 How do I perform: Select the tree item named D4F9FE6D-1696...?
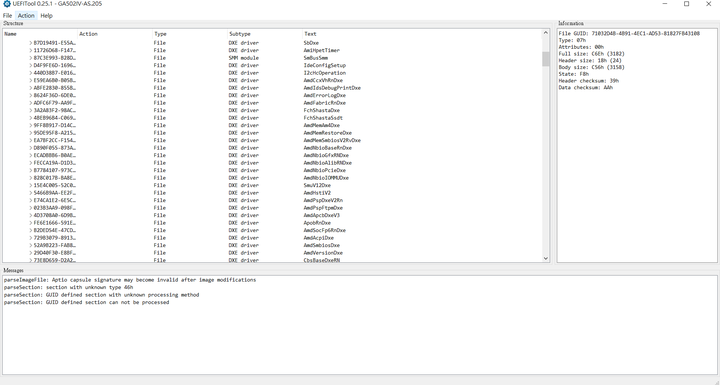[x=55, y=65]
